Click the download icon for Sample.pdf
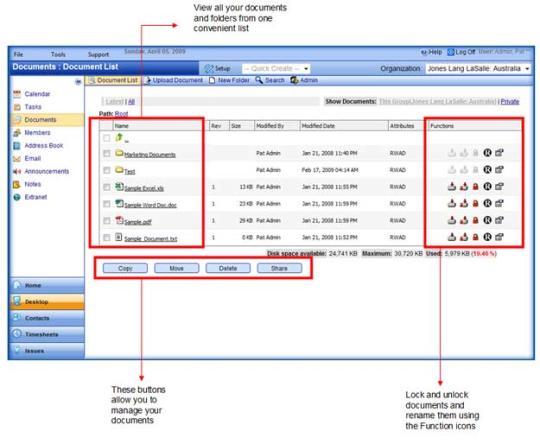 (x=451, y=220)
